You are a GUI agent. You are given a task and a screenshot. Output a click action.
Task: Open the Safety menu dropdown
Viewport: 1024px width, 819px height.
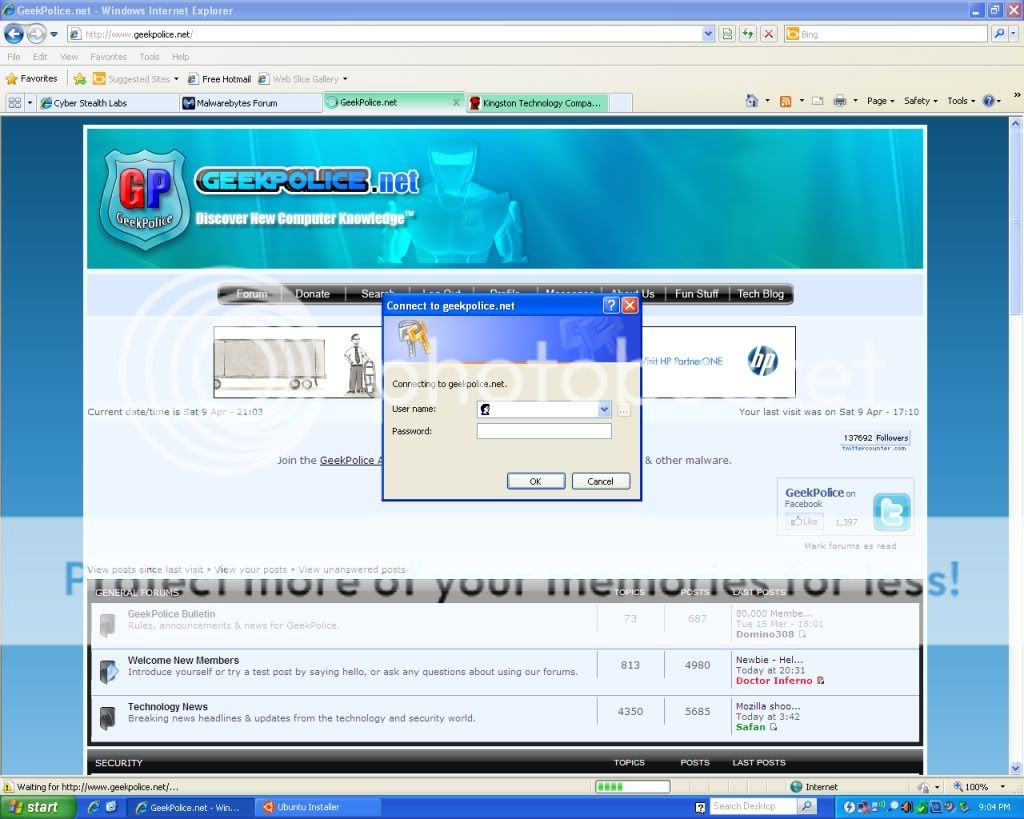point(920,101)
